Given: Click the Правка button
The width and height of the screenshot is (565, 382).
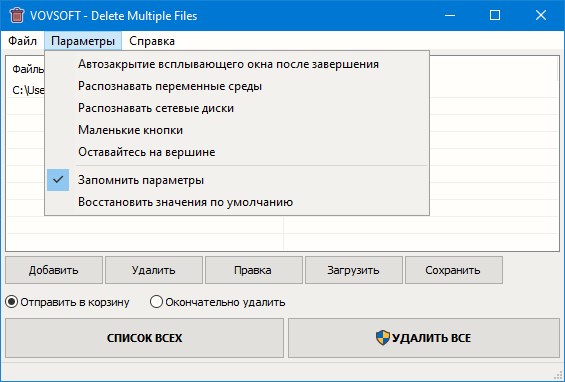Looking at the screenshot, I should 254,270.
